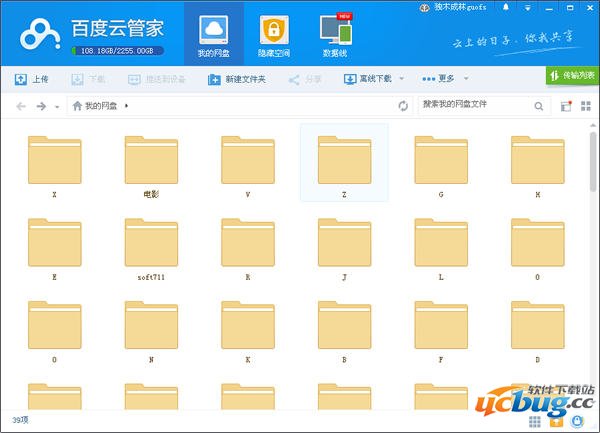
Task: Click the 分享 share button
Action: 305,79
